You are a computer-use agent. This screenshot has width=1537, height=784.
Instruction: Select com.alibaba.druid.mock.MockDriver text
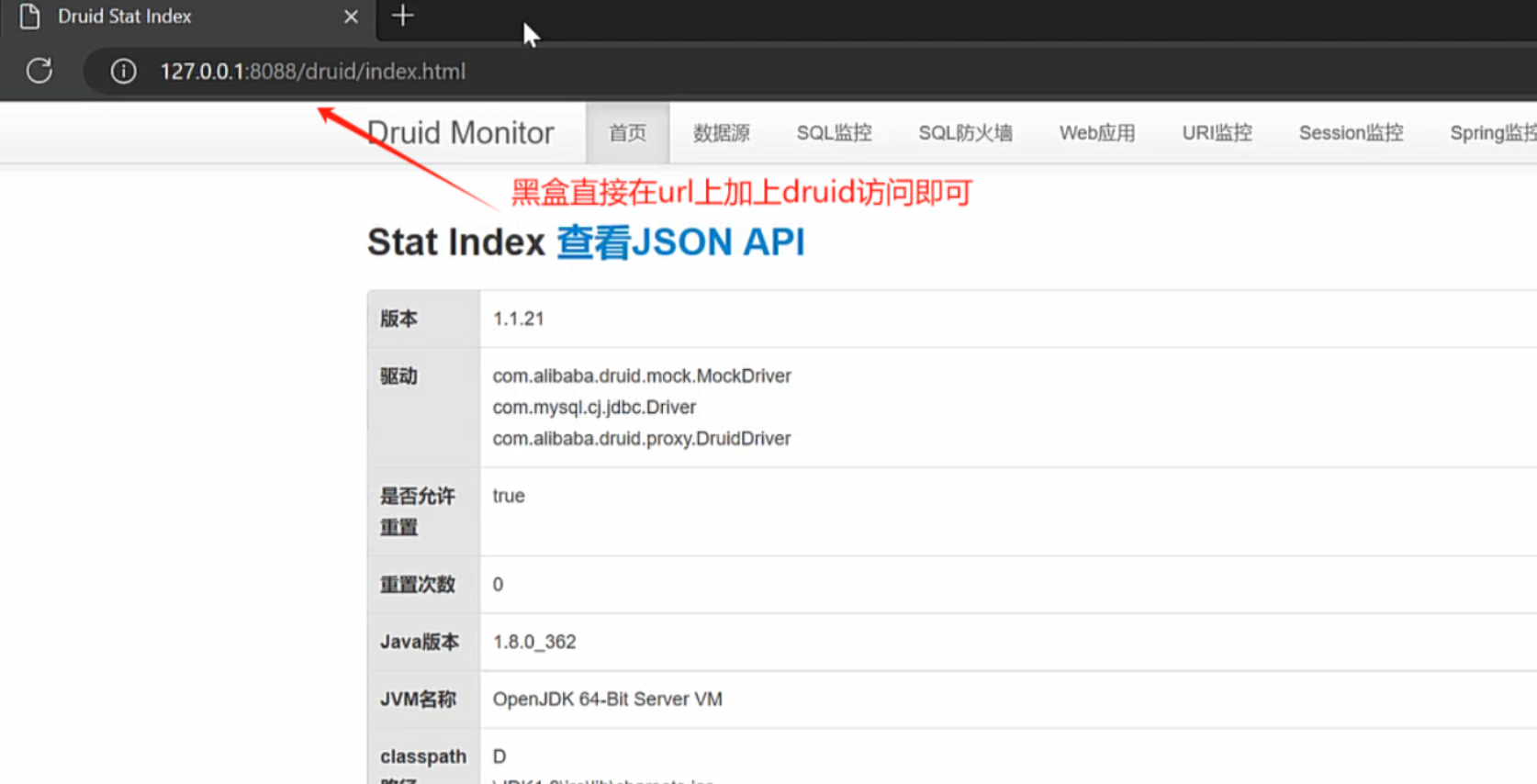(642, 375)
